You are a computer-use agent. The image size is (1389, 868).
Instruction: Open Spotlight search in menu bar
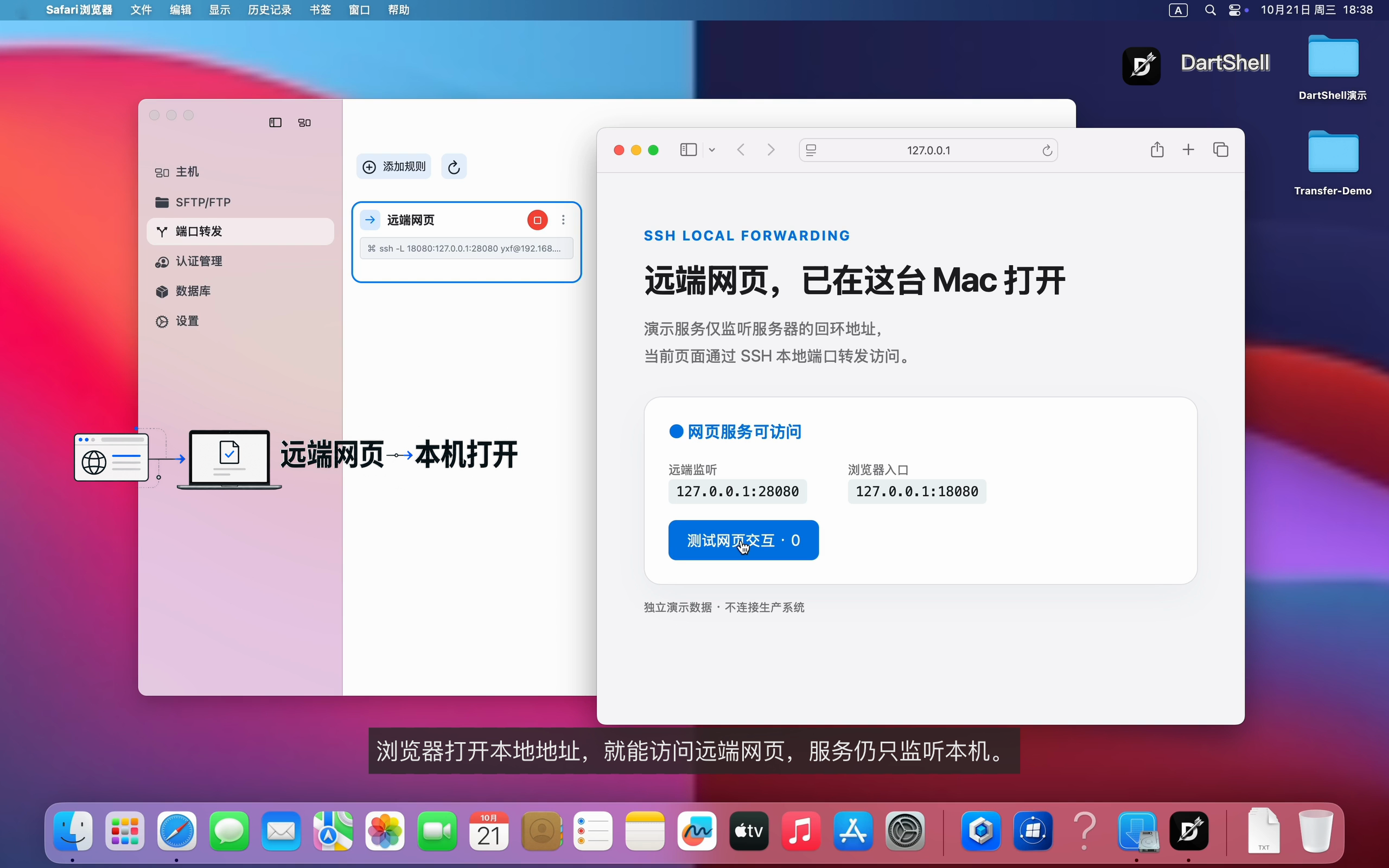[x=1210, y=10]
